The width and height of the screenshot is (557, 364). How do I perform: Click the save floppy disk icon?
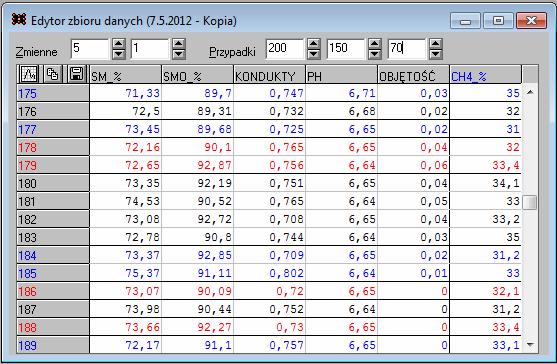[x=76, y=74]
